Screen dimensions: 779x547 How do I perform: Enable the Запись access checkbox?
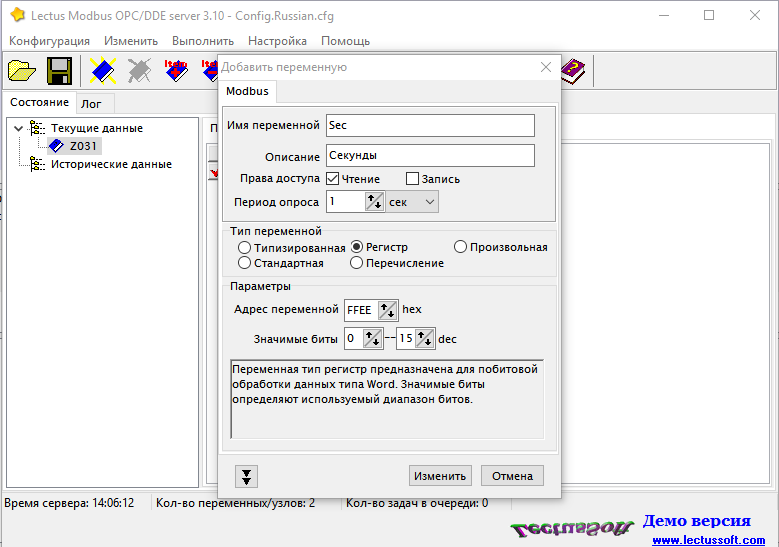click(x=412, y=179)
